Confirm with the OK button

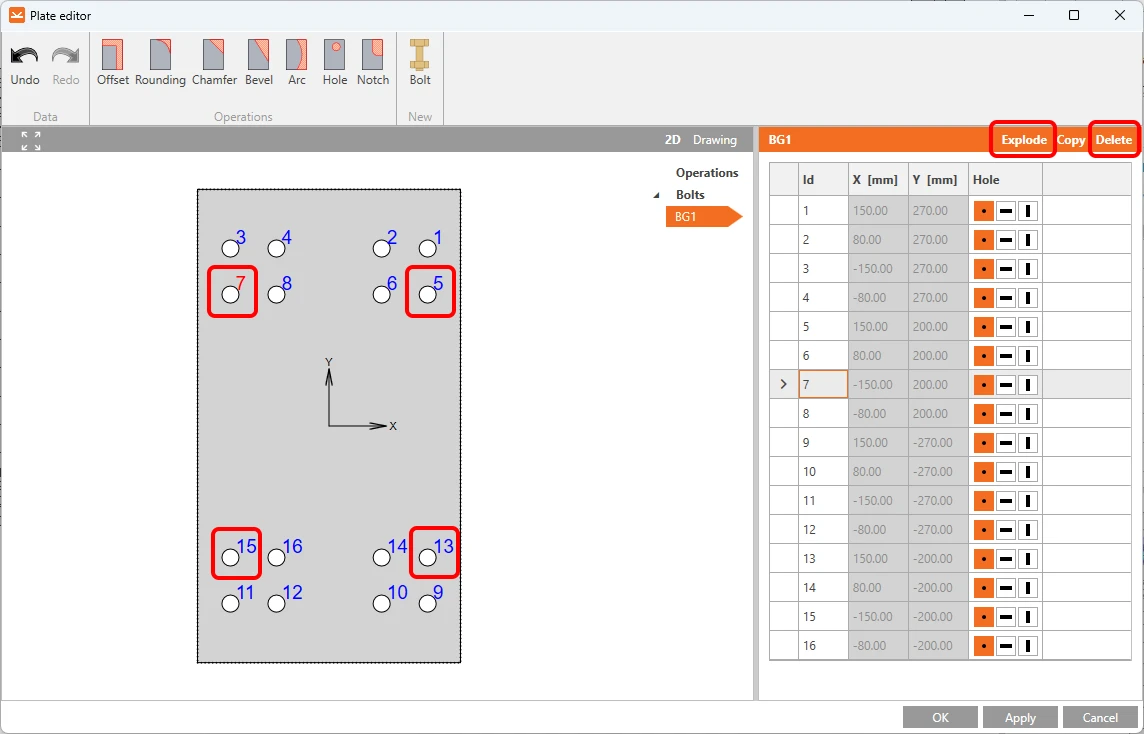coord(940,717)
